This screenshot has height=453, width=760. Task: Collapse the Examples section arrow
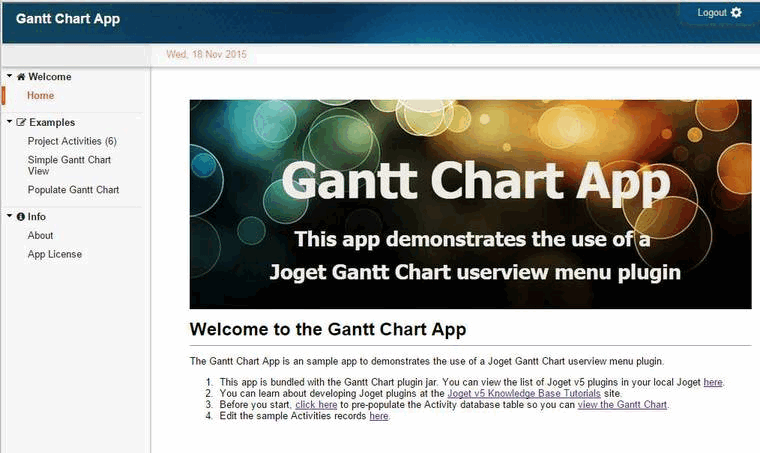[9, 122]
